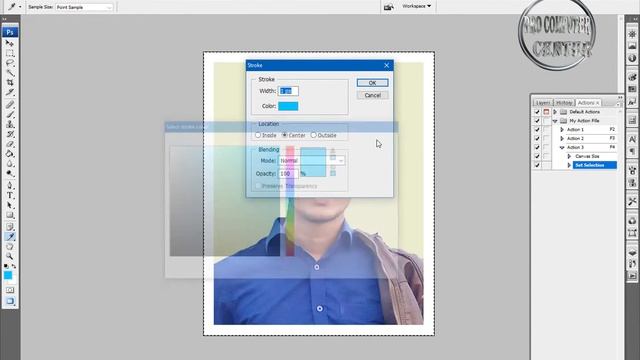The width and height of the screenshot is (640, 360).
Task: Expand the Canvas Size step
Action: click(x=569, y=156)
